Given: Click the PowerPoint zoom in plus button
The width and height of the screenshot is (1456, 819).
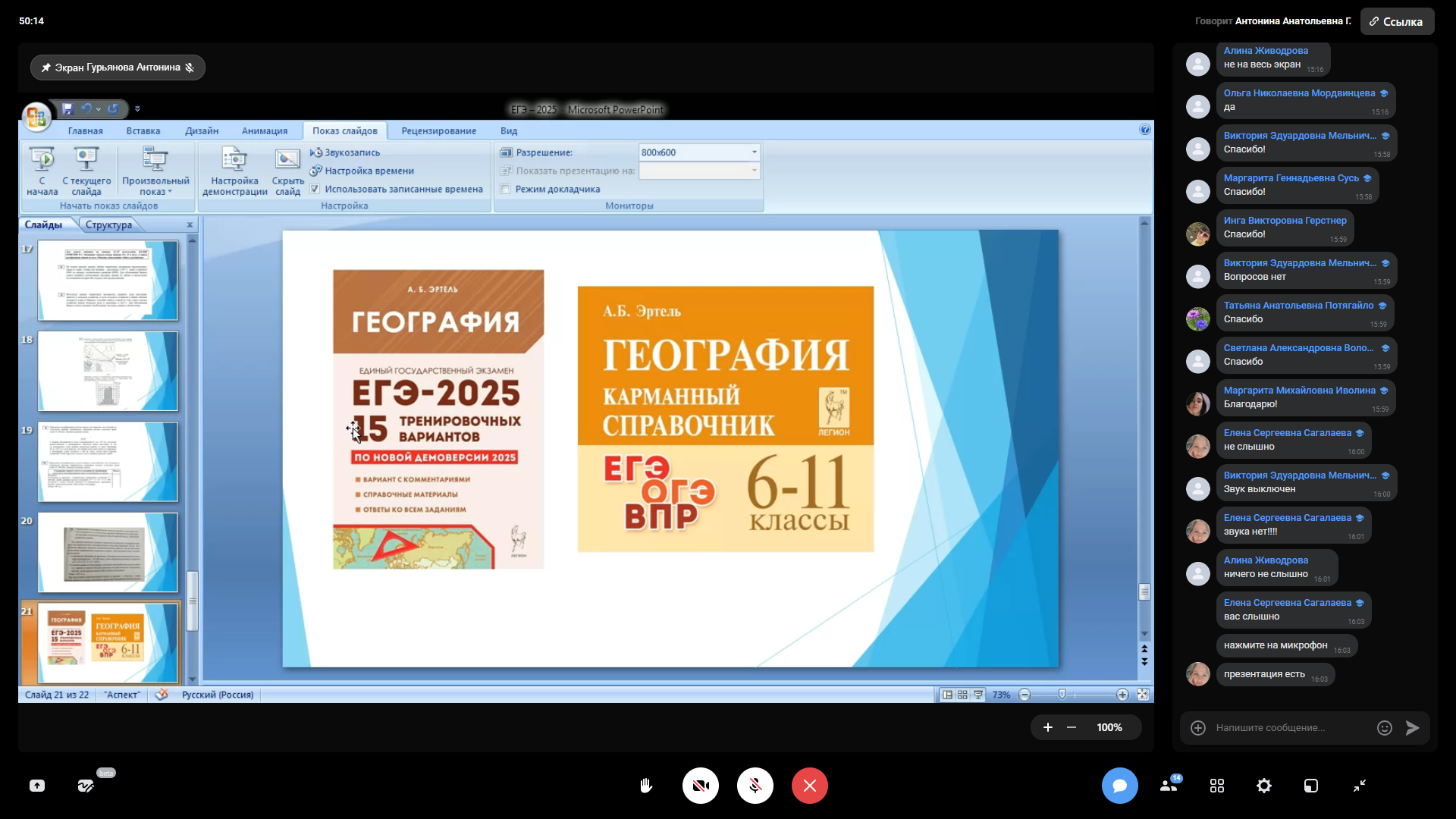Looking at the screenshot, I should click(1122, 695).
